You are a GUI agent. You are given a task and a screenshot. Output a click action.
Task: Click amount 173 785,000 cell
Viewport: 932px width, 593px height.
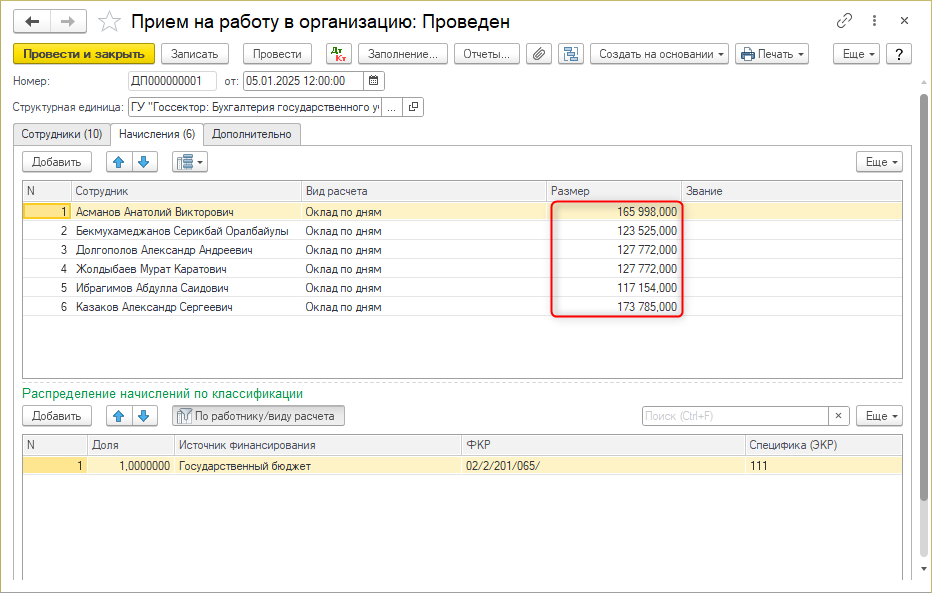tap(613, 307)
